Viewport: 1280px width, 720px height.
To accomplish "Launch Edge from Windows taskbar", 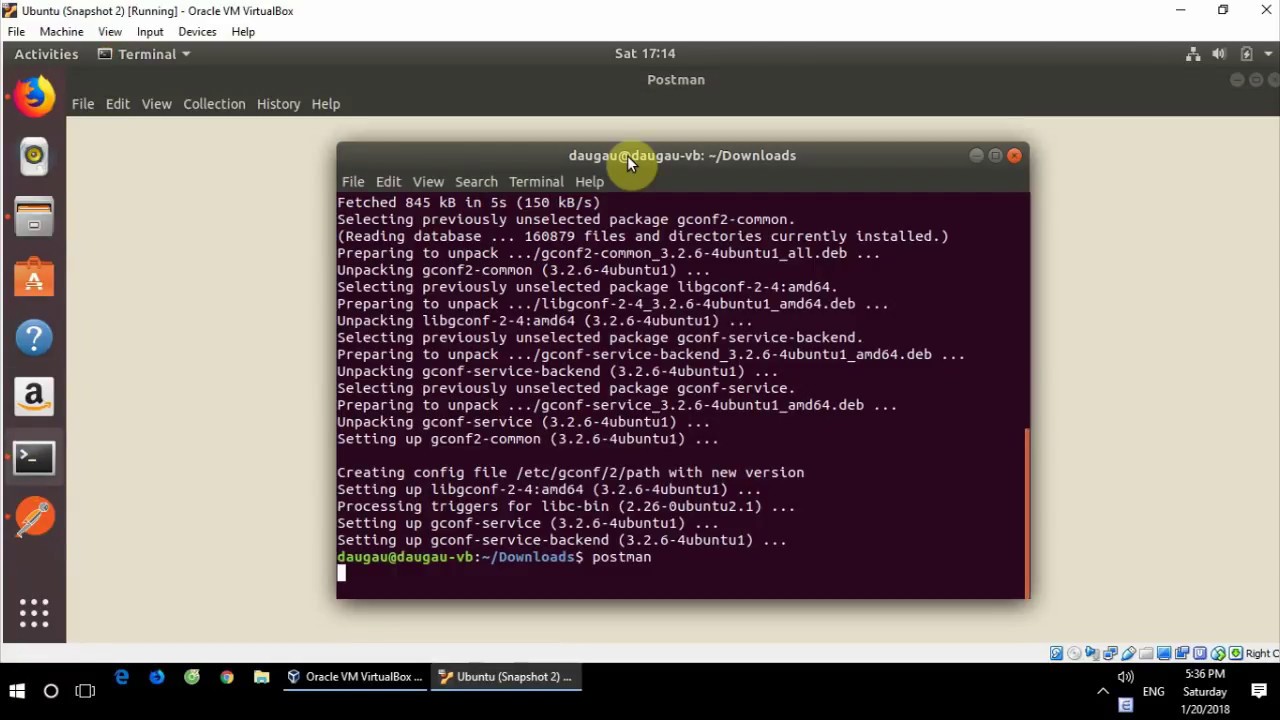I will tap(122, 678).
